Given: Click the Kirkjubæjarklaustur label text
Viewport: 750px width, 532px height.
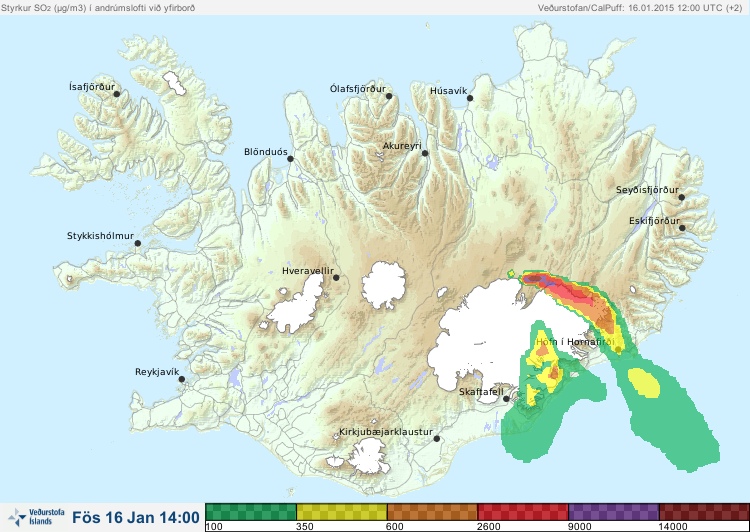Looking at the screenshot, I should (386, 432).
